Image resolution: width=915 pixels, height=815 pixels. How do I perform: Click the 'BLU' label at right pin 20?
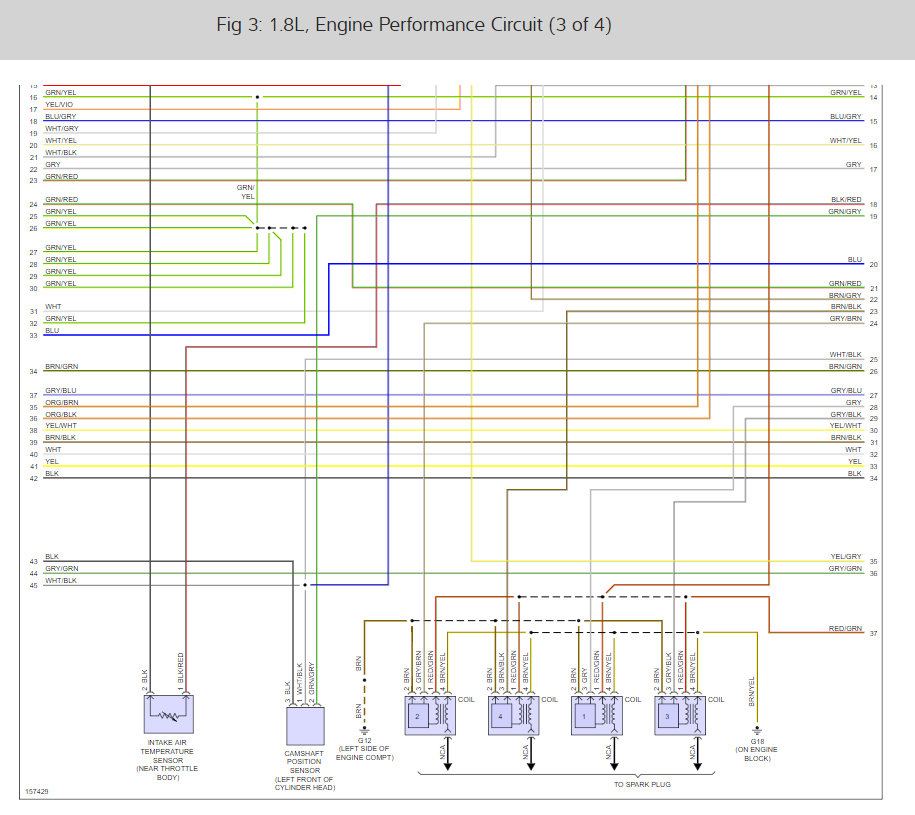854,260
